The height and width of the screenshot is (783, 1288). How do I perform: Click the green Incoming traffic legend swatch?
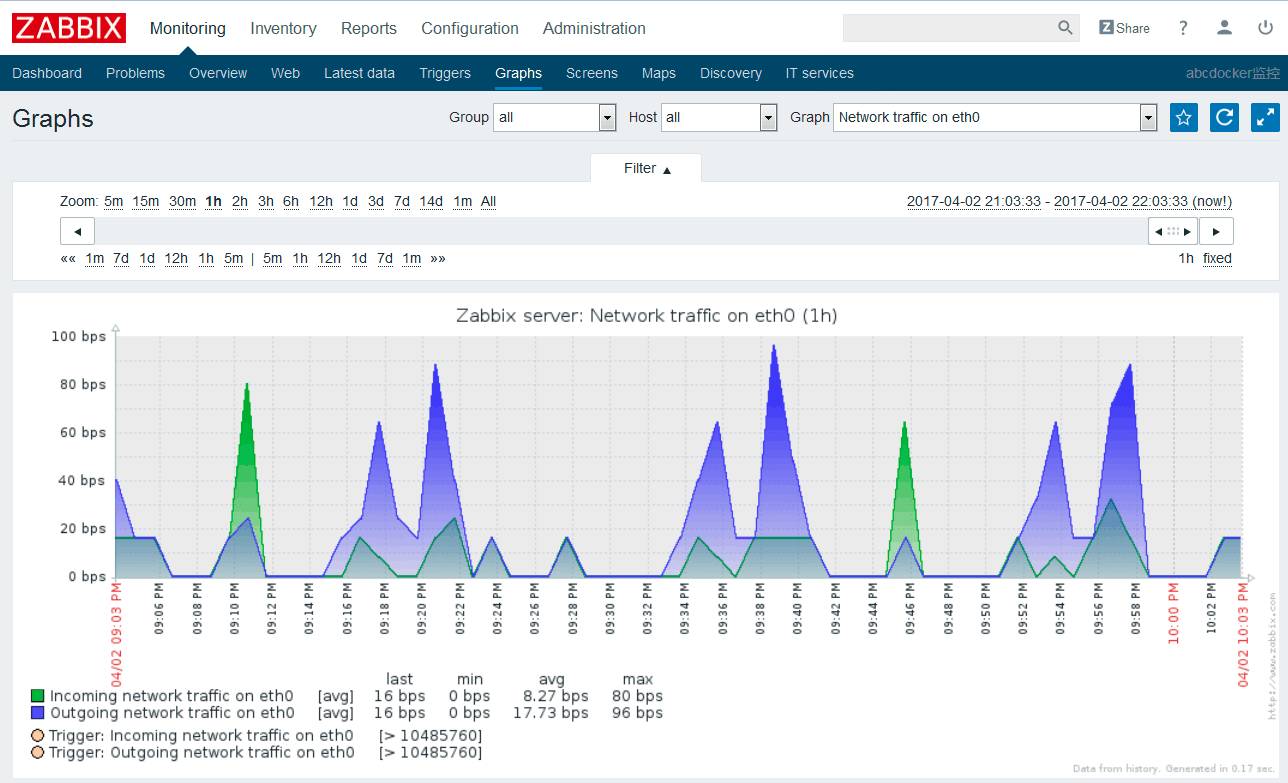(38, 696)
